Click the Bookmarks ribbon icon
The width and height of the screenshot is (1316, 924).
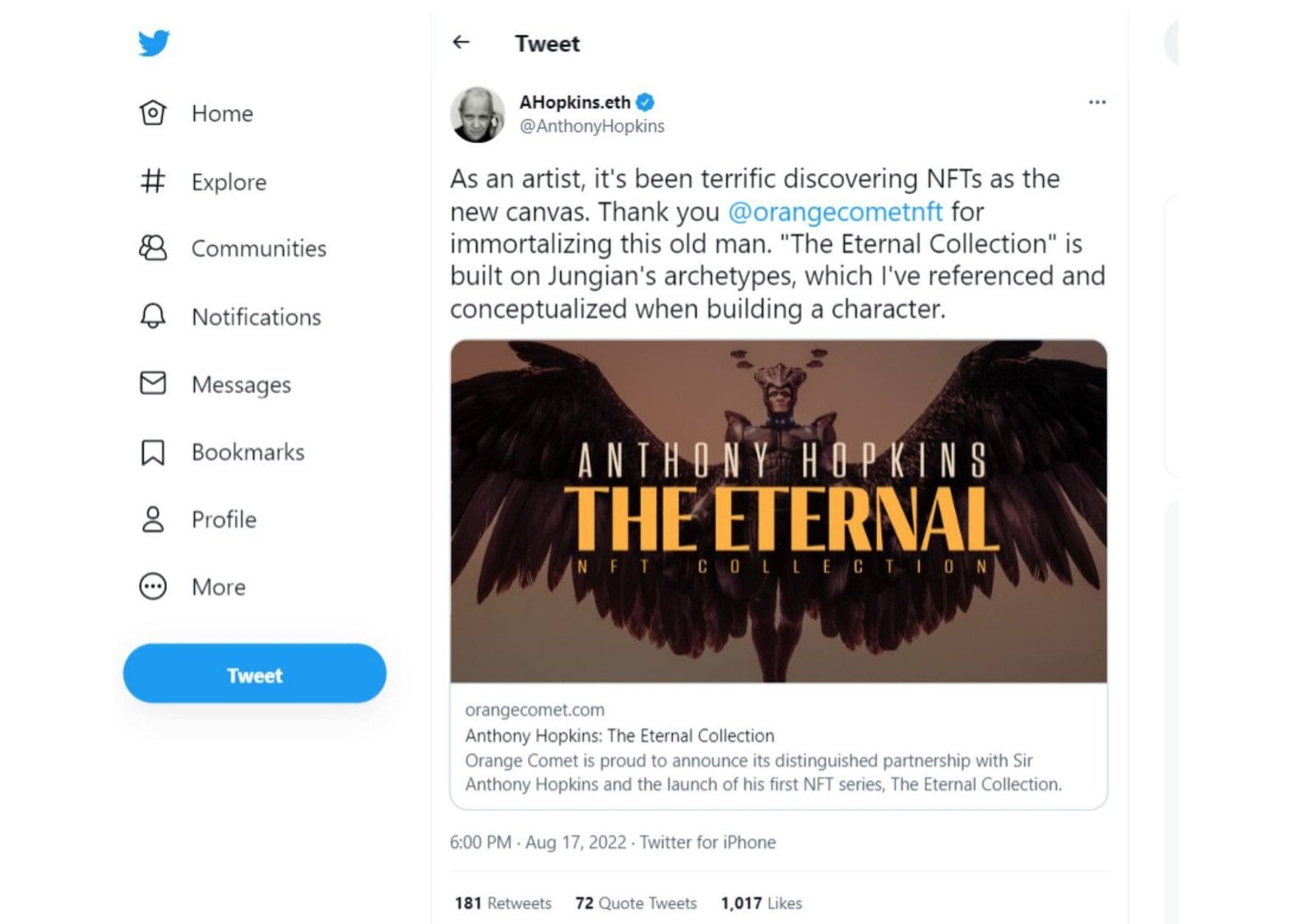tap(153, 452)
